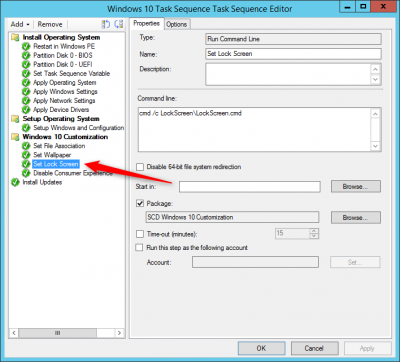Click the Description box scroll up arrow

pos(376,69)
